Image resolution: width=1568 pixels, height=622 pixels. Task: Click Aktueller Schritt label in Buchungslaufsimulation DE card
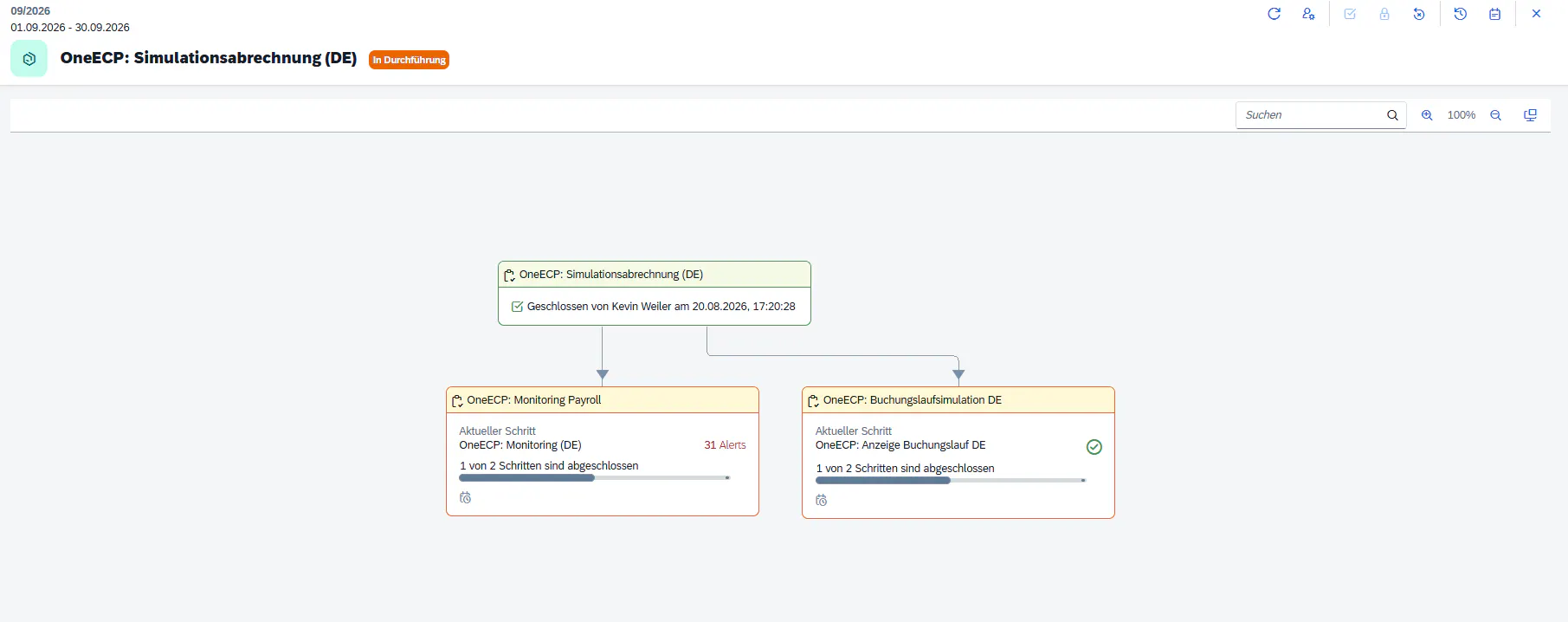854,431
